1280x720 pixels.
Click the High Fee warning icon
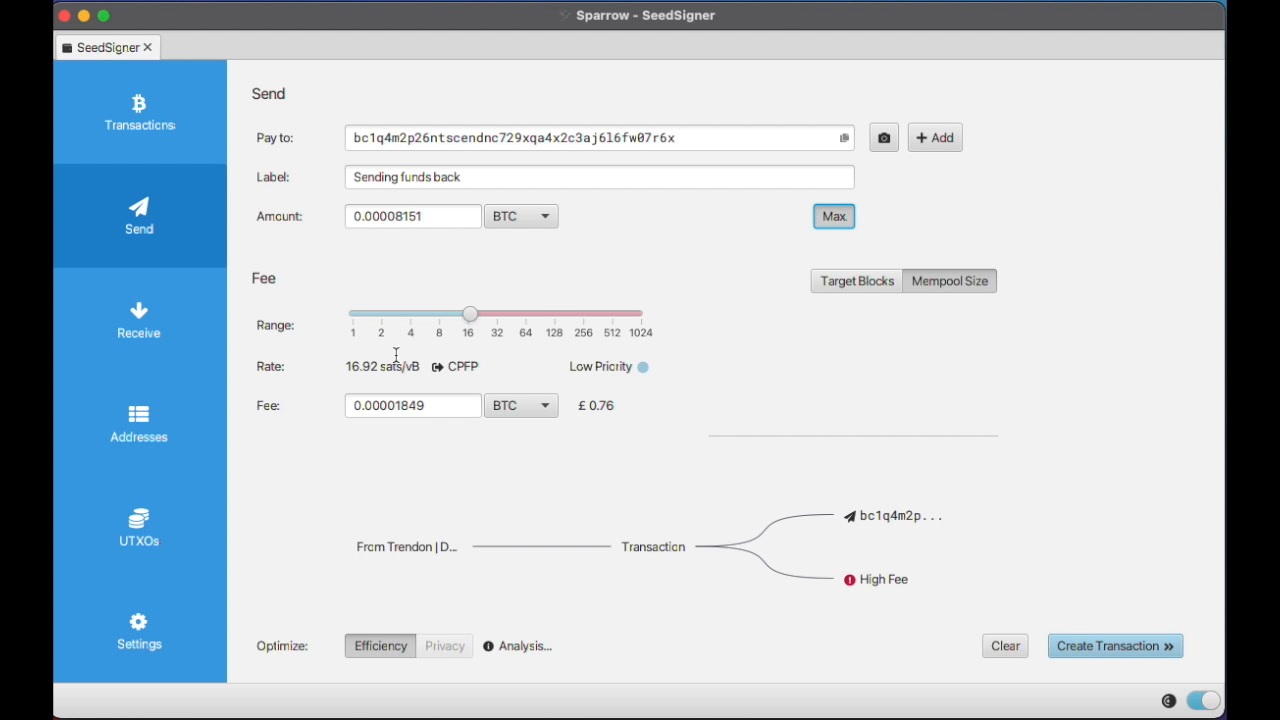(850, 580)
